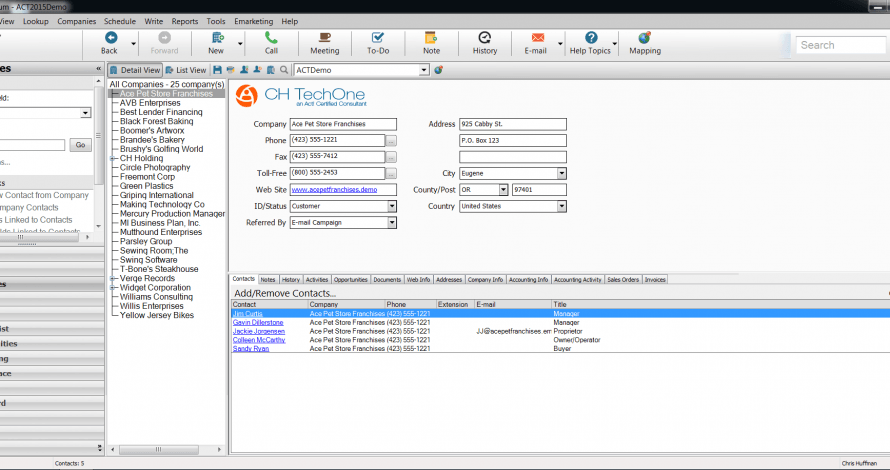Expand the Verge Records tree node
Screen dimensions: 890x470
point(112,279)
